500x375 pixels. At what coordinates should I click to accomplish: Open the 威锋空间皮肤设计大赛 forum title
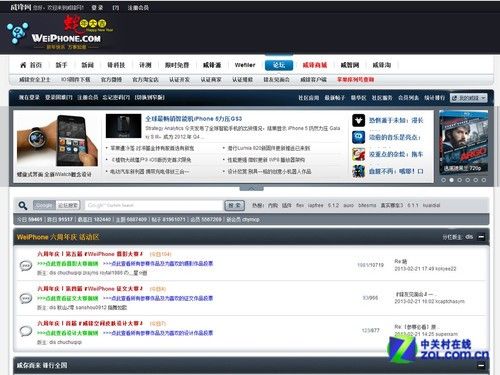(90, 323)
